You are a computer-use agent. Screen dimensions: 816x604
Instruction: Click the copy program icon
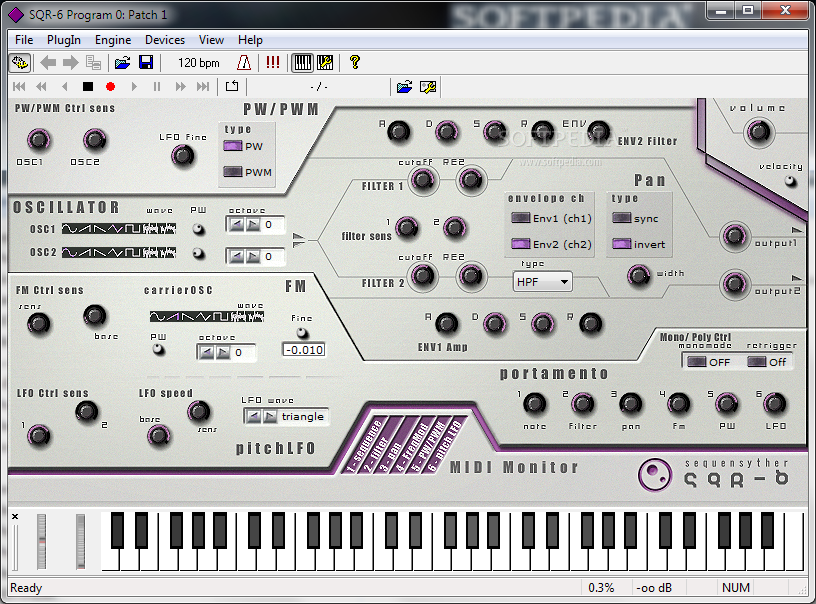(94, 63)
